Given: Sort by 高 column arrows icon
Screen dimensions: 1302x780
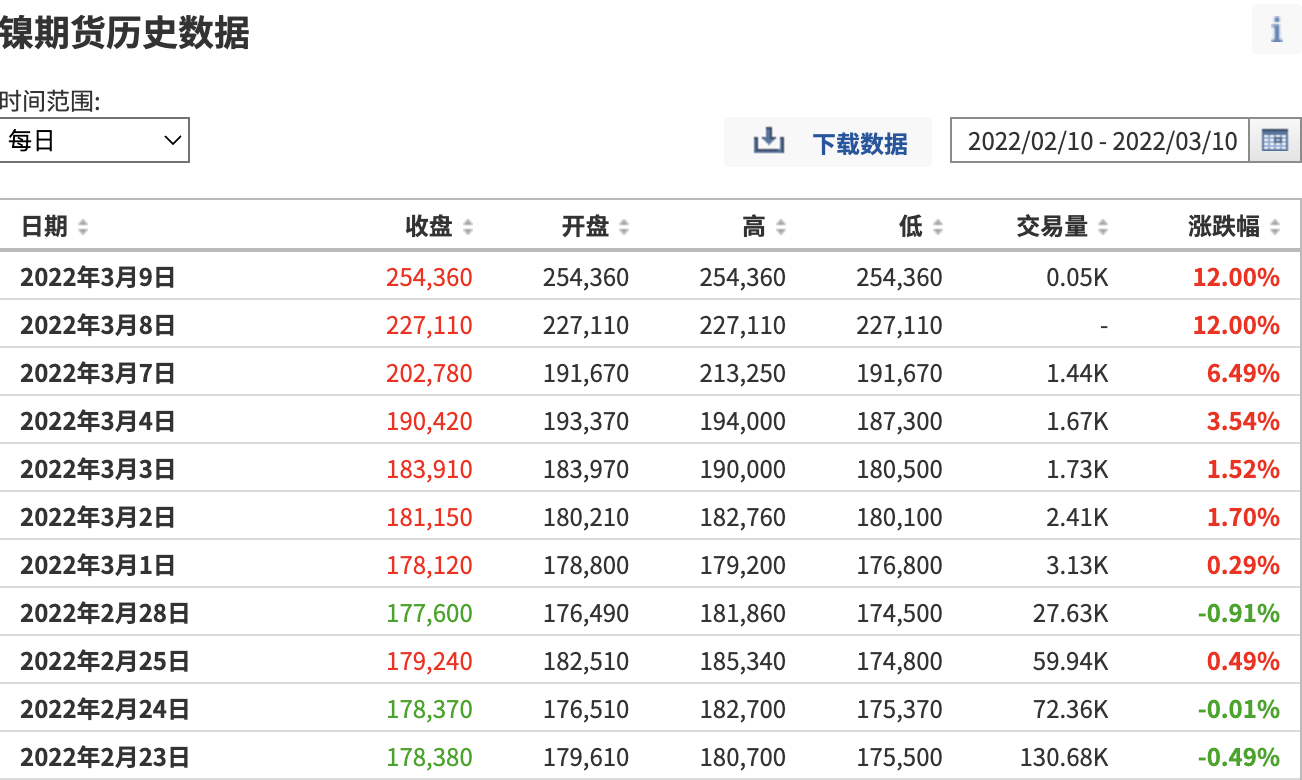Looking at the screenshot, I should pyautogui.click(x=781, y=228).
